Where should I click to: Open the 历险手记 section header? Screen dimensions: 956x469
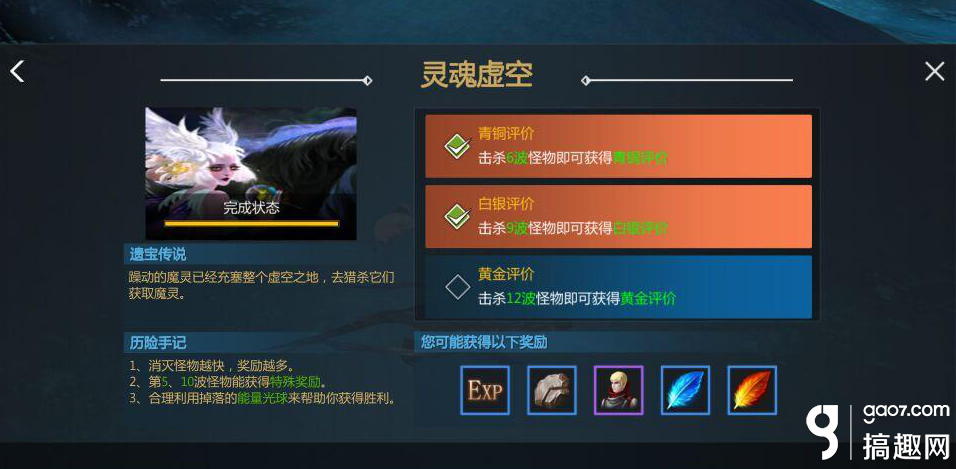(x=157, y=343)
